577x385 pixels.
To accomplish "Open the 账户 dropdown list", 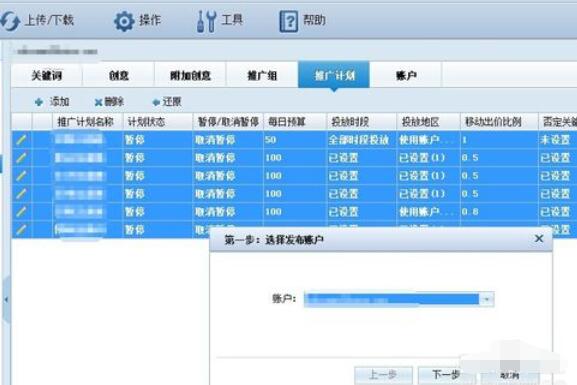I will pyautogui.click(x=487, y=299).
